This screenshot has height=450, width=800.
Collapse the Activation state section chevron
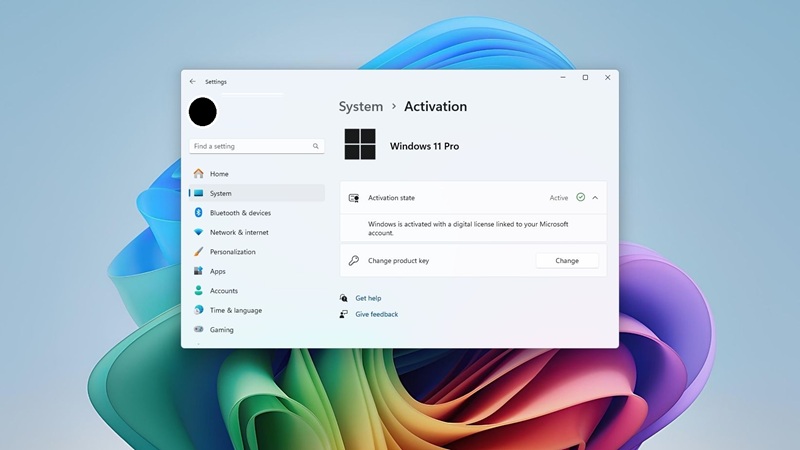coord(595,197)
